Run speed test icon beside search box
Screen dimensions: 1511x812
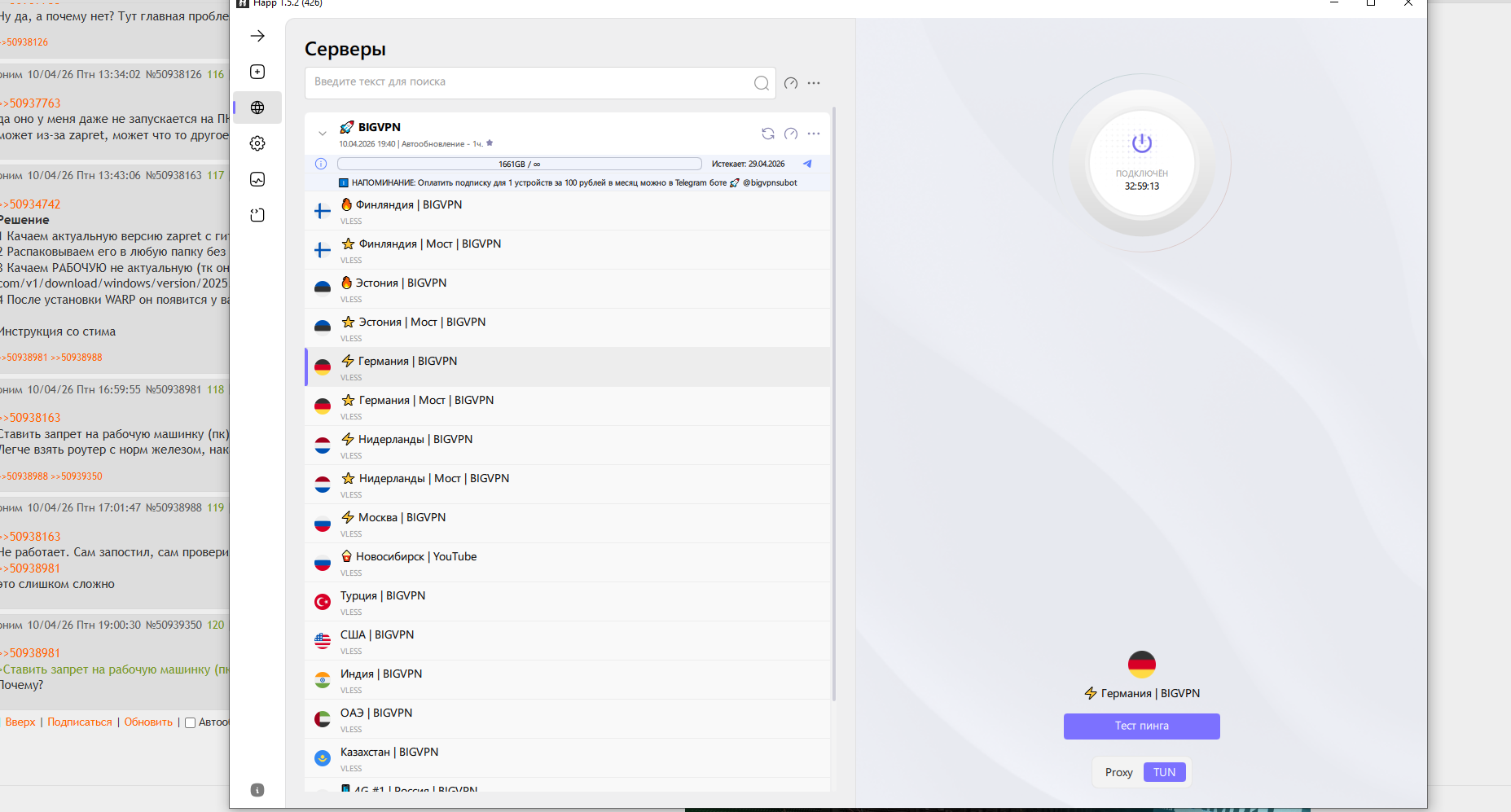coord(791,83)
